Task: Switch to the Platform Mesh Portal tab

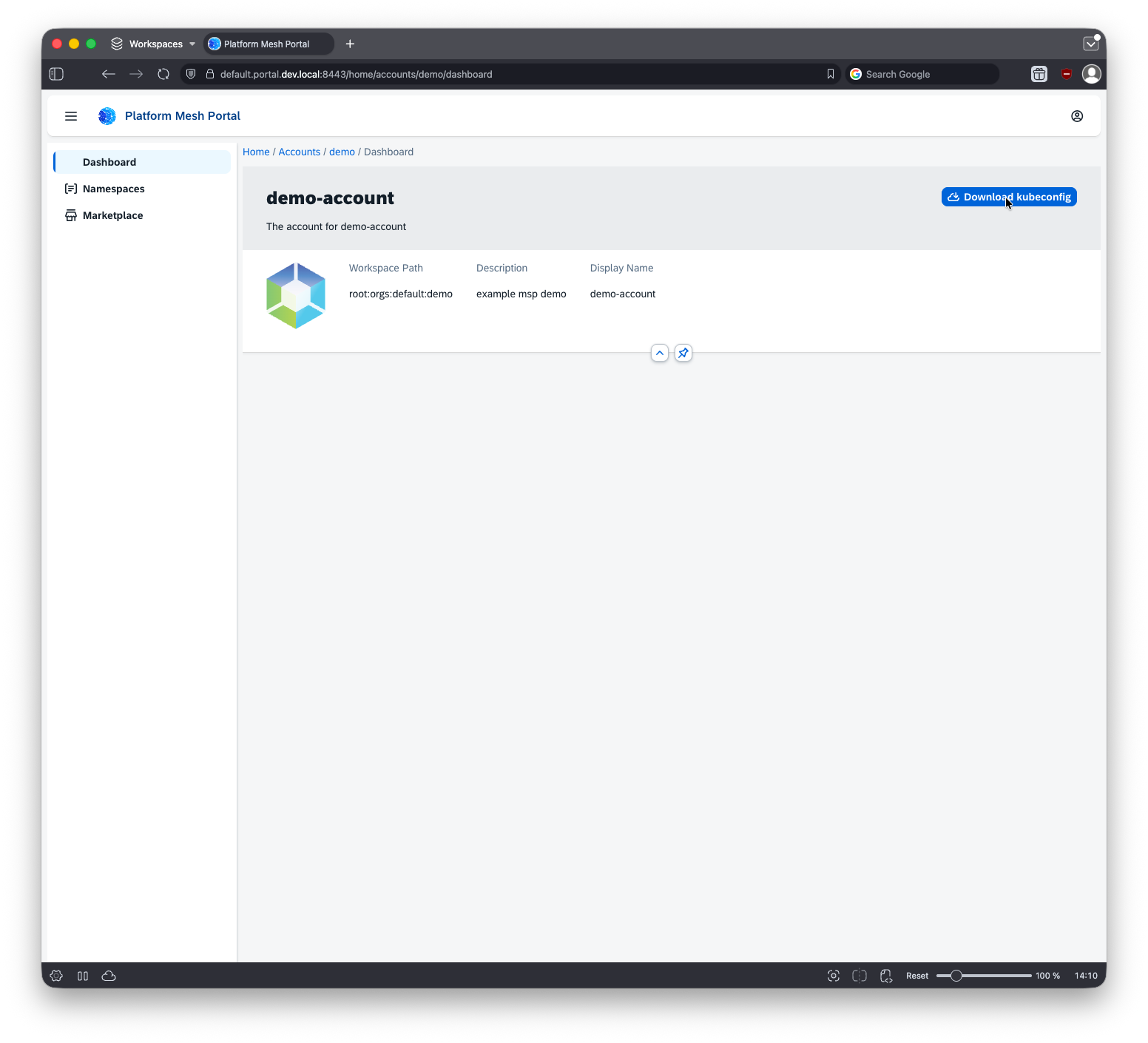Action: point(268,44)
